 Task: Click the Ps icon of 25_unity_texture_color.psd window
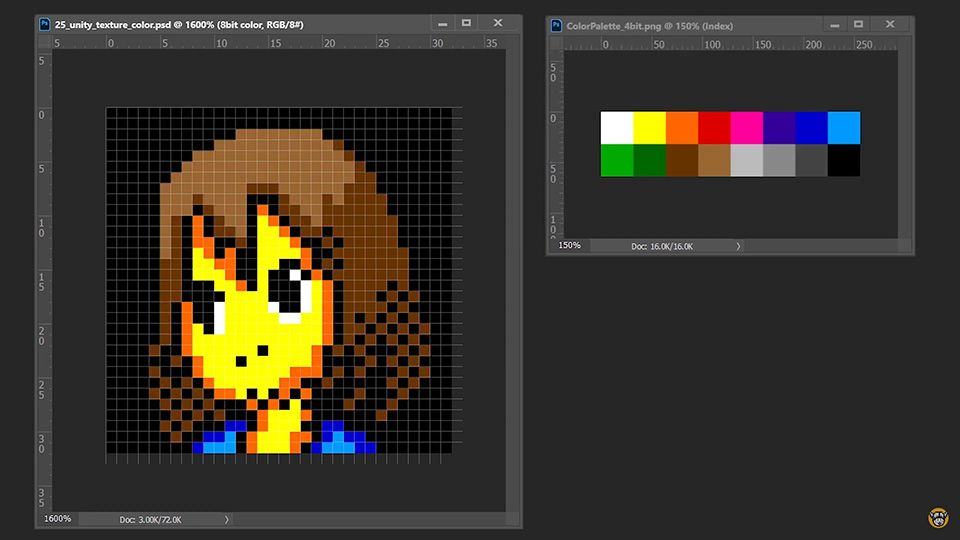45,24
